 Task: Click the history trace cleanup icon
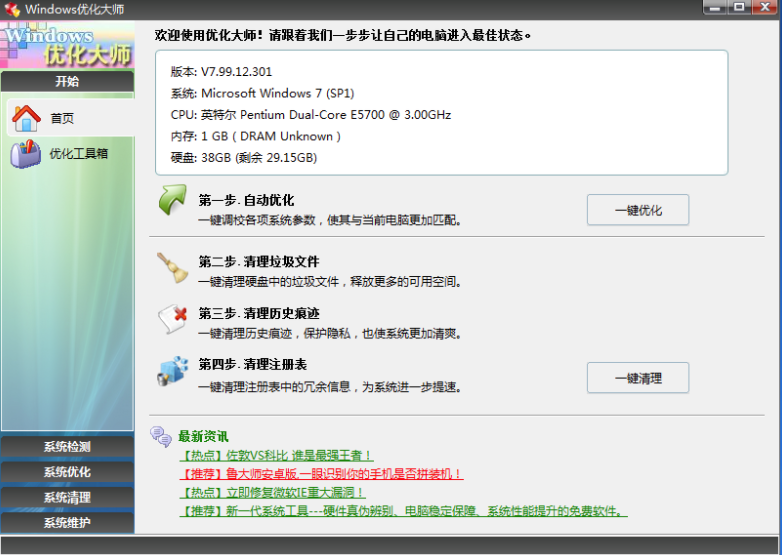click(173, 319)
